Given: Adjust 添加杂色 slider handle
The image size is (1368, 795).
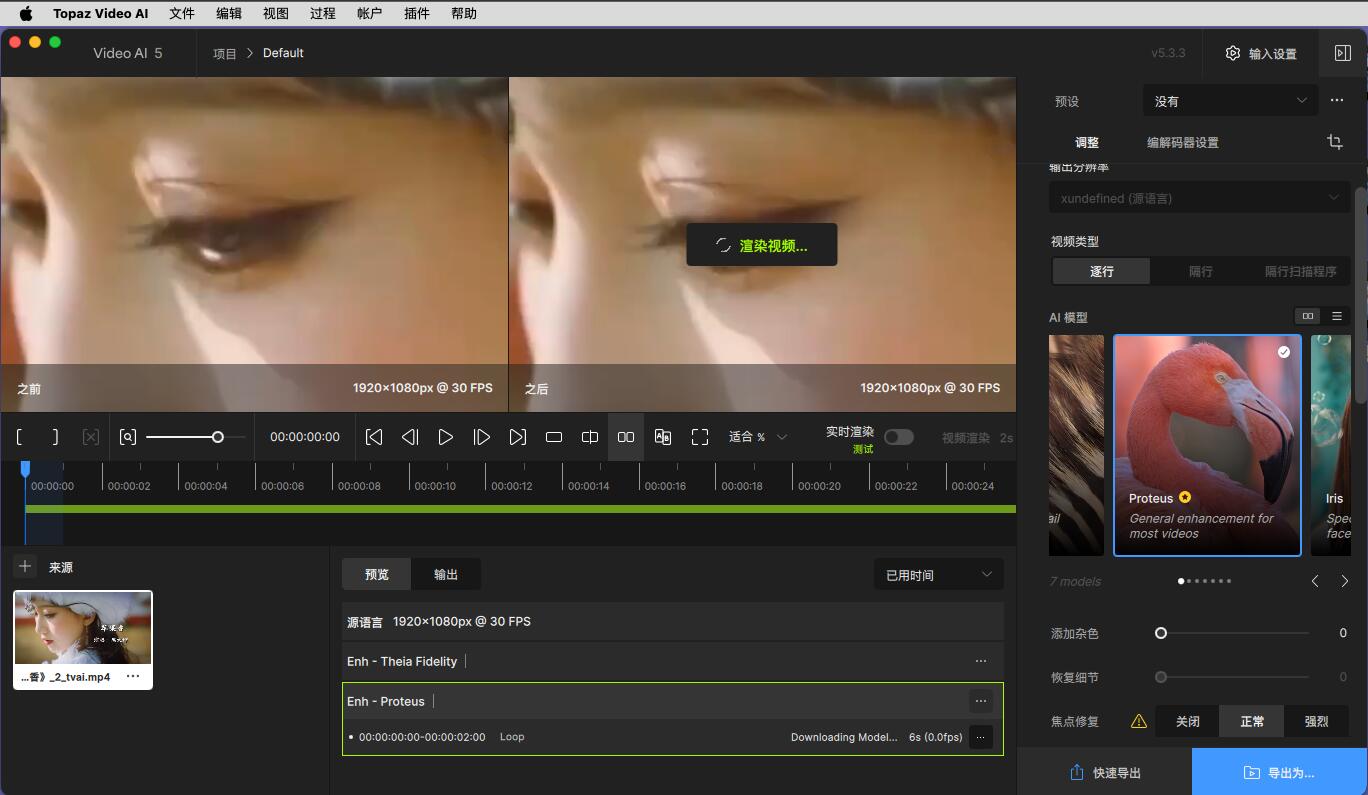Looking at the screenshot, I should [1161, 633].
